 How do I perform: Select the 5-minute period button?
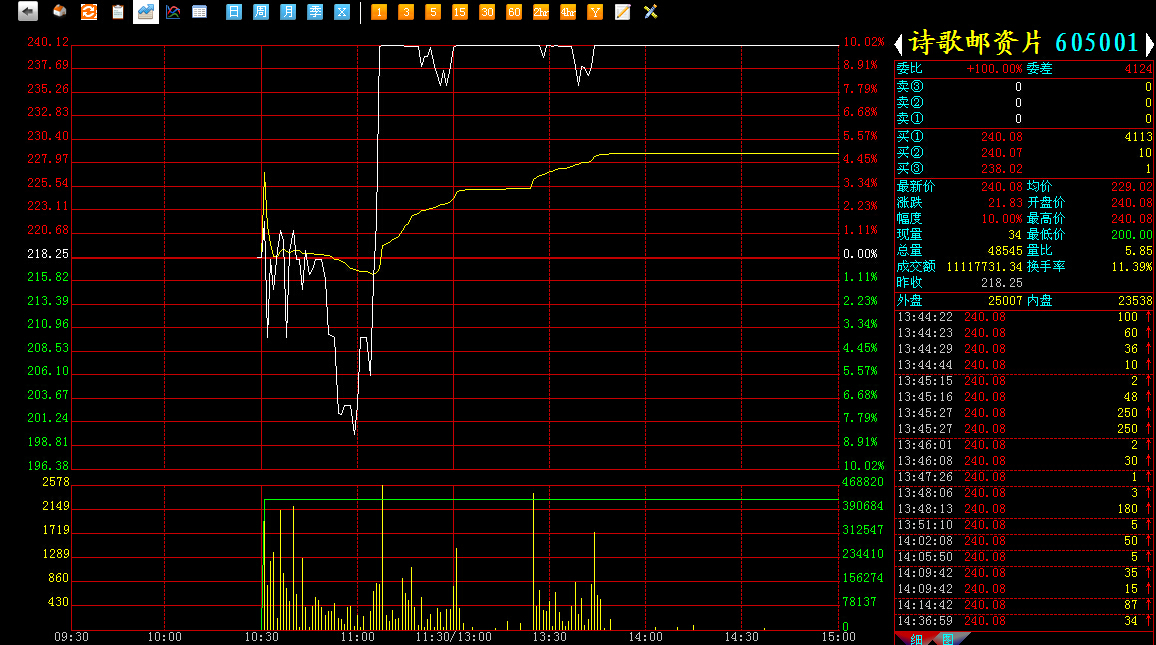433,12
